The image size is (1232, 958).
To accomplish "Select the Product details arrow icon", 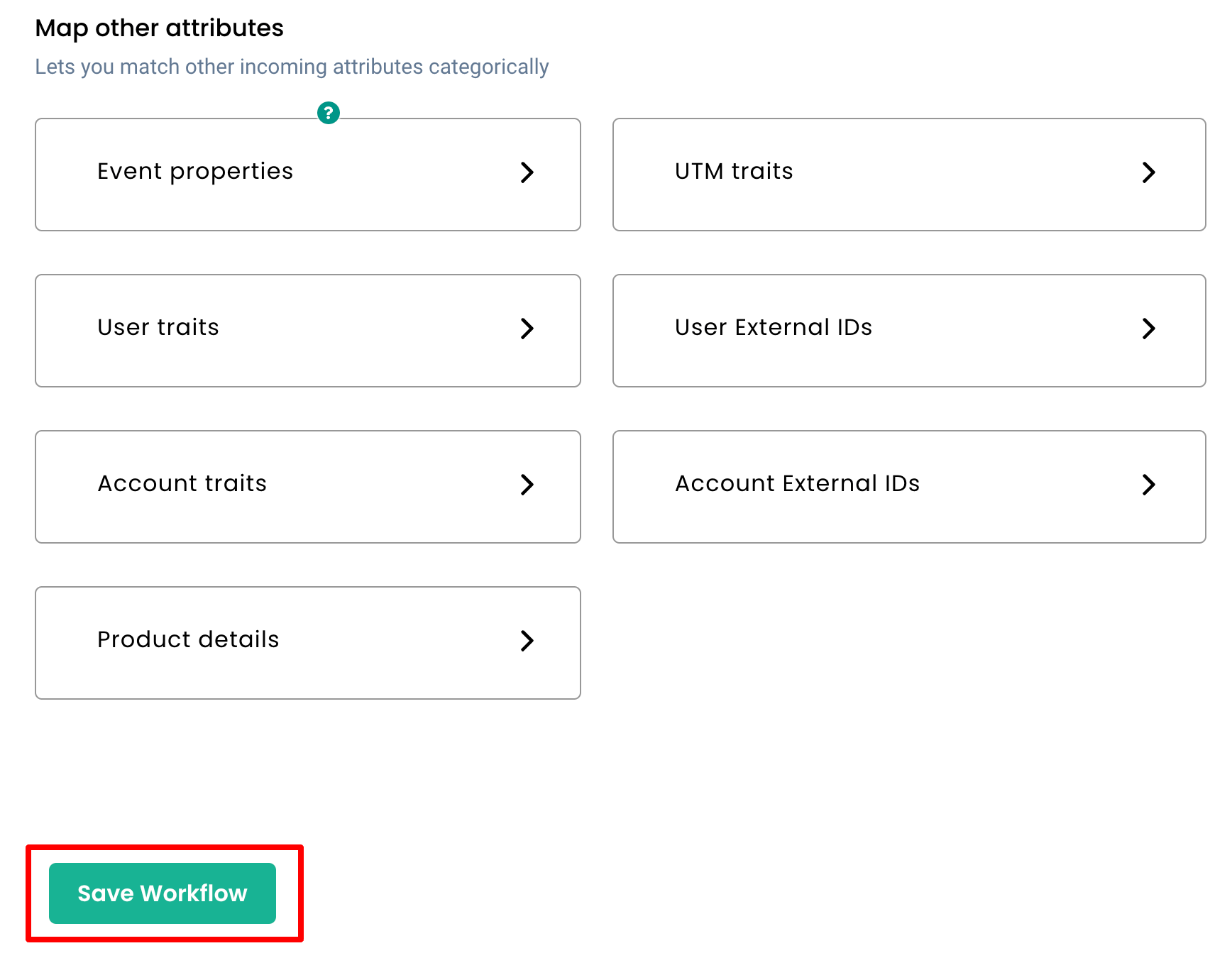I will [x=527, y=642].
